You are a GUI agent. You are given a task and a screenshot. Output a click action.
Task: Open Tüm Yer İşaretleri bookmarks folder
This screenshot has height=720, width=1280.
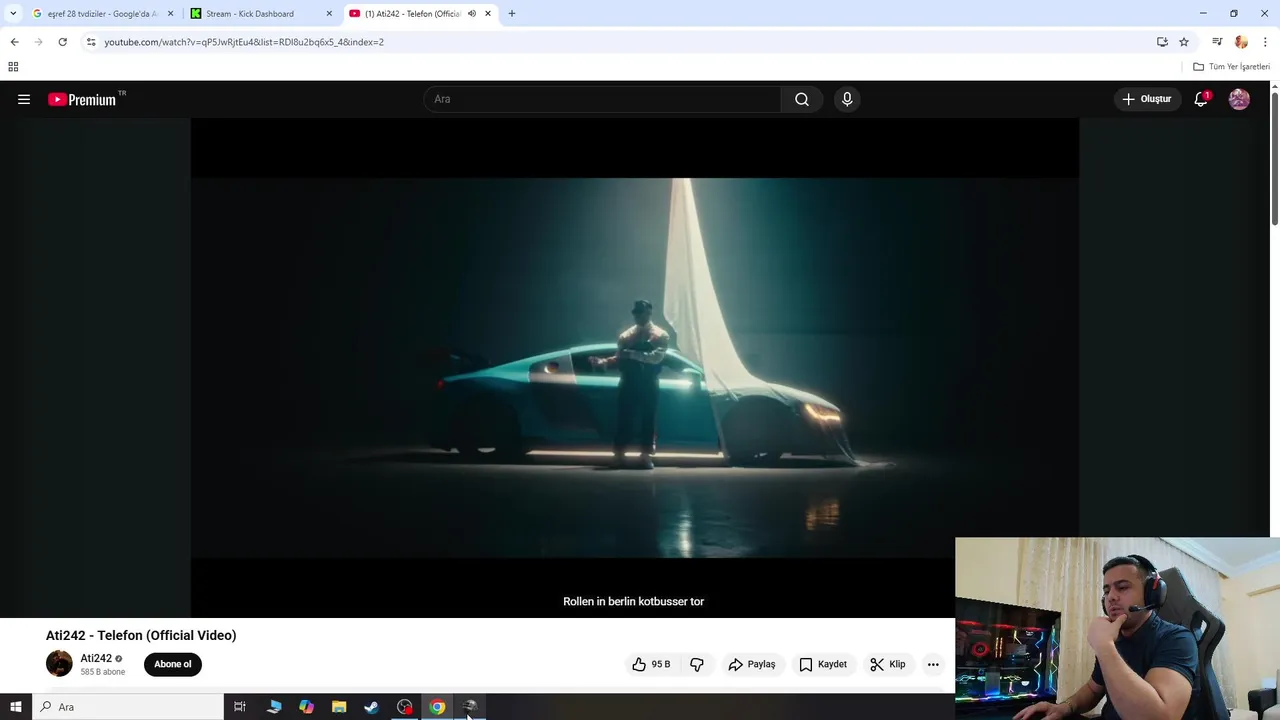tap(1231, 67)
